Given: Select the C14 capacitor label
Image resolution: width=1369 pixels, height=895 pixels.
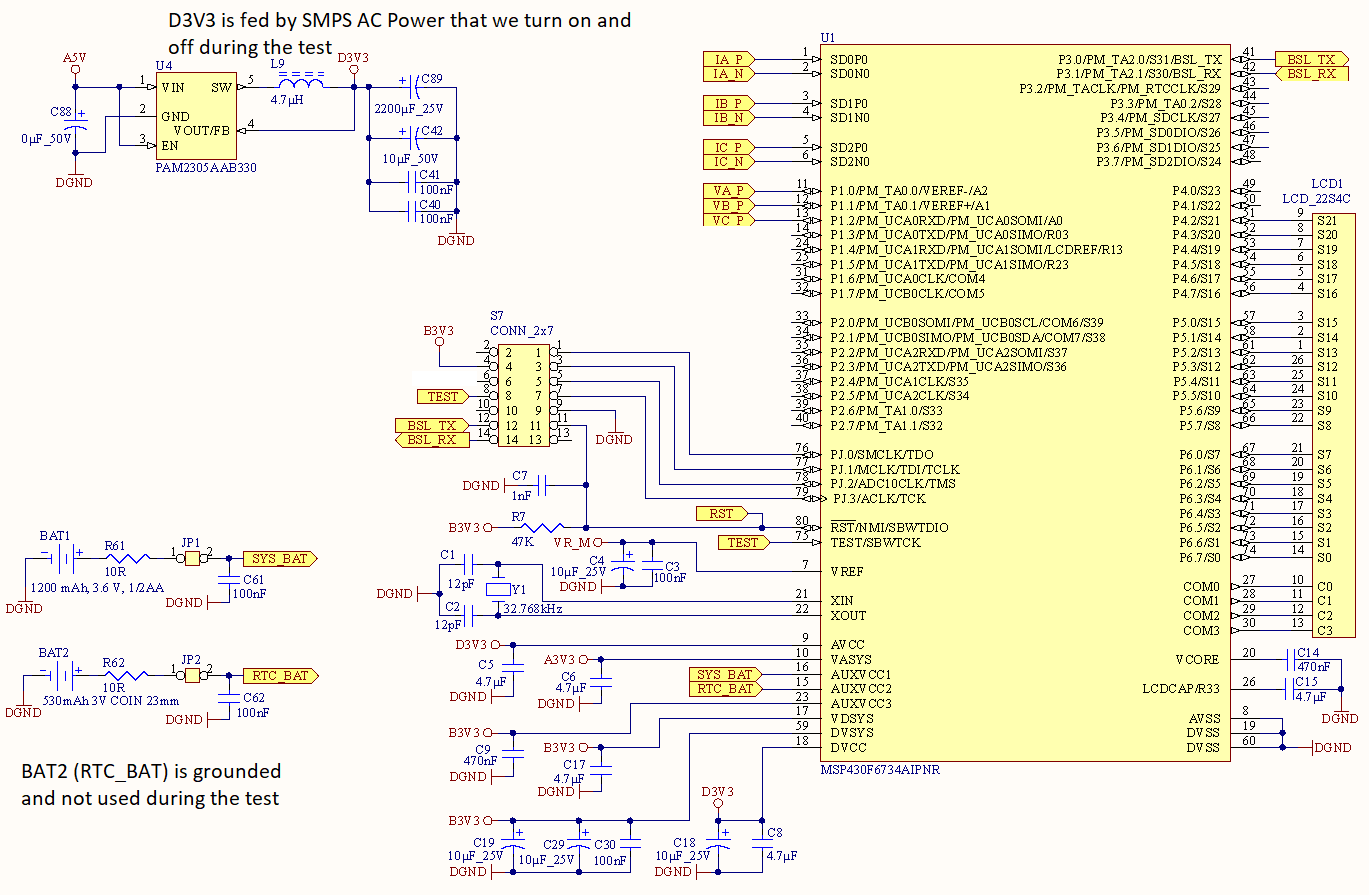Looking at the screenshot, I should pos(1308,653).
